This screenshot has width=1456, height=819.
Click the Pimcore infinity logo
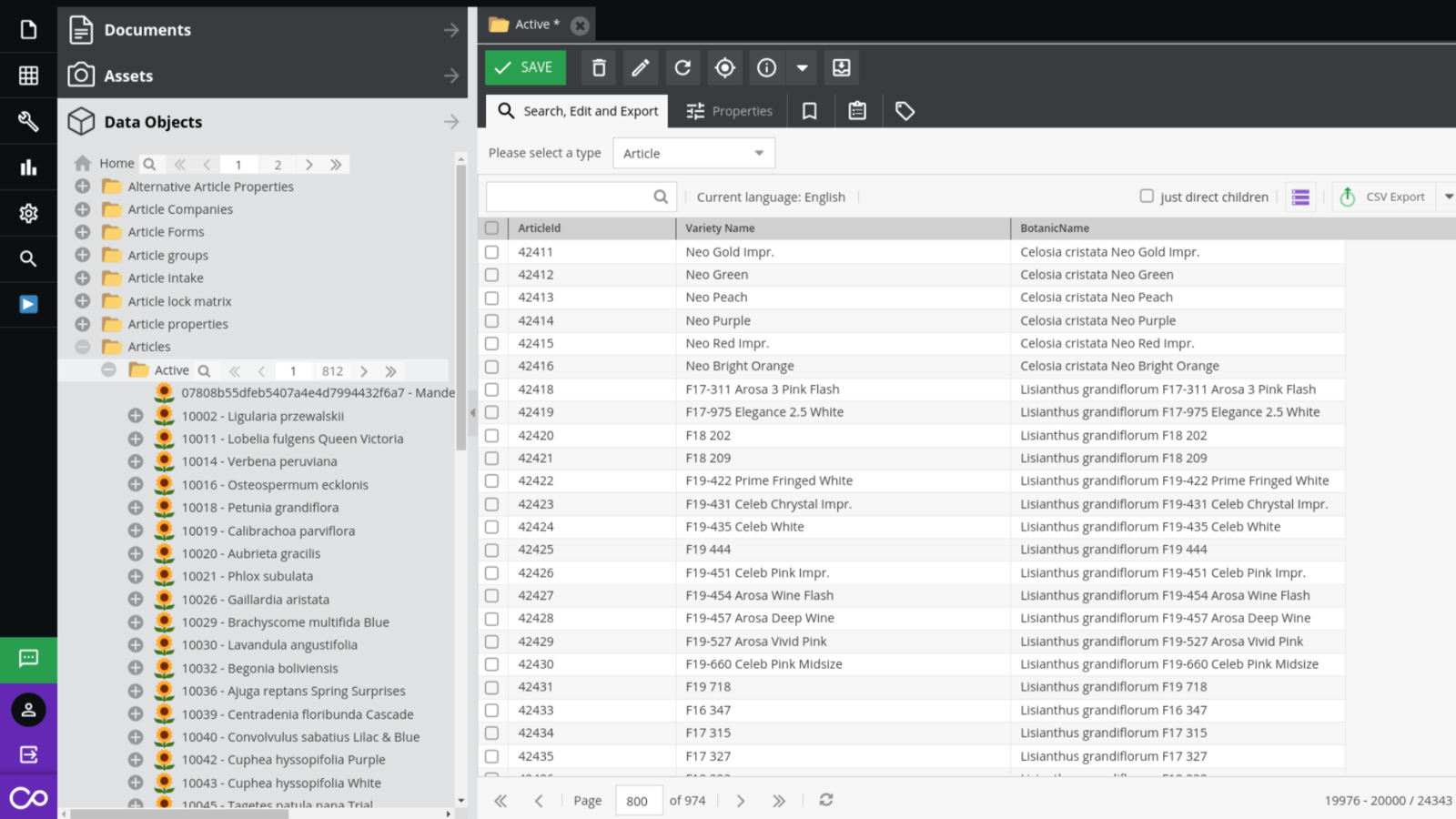pos(28,798)
